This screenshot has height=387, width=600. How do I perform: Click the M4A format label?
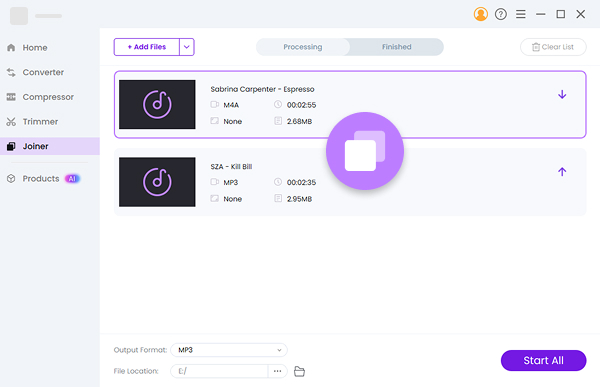pos(231,105)
